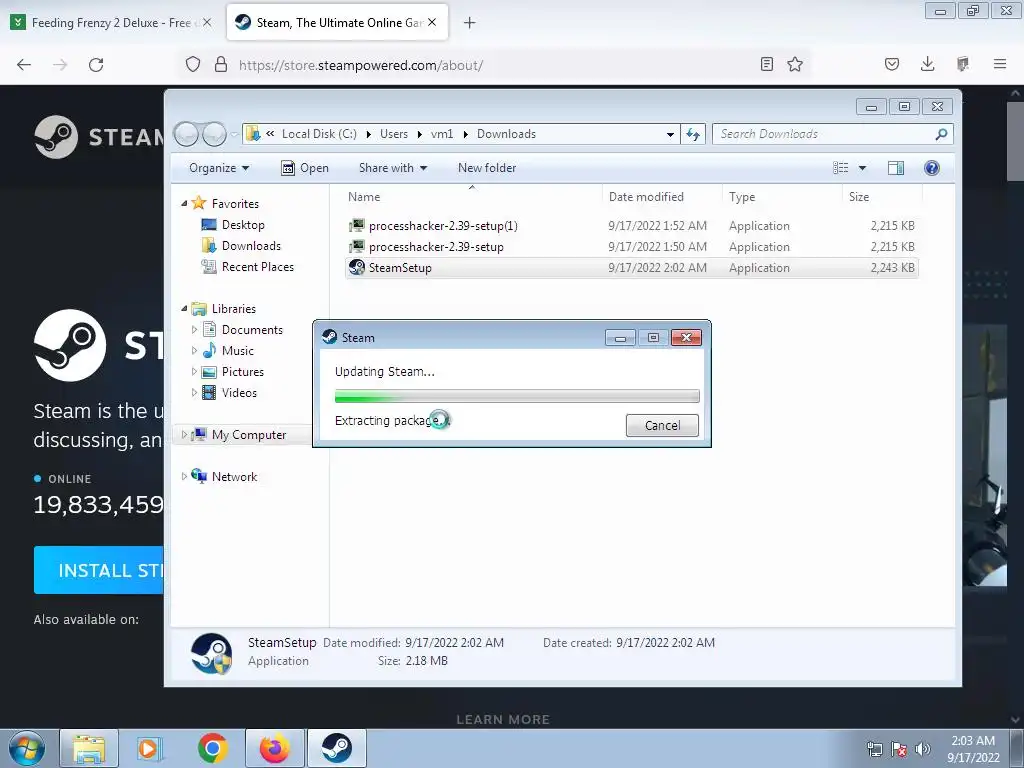The height and width of the screenshot is (768, 1024).
Task: Open Desktop in Favorites
Action: click(243, 225)
